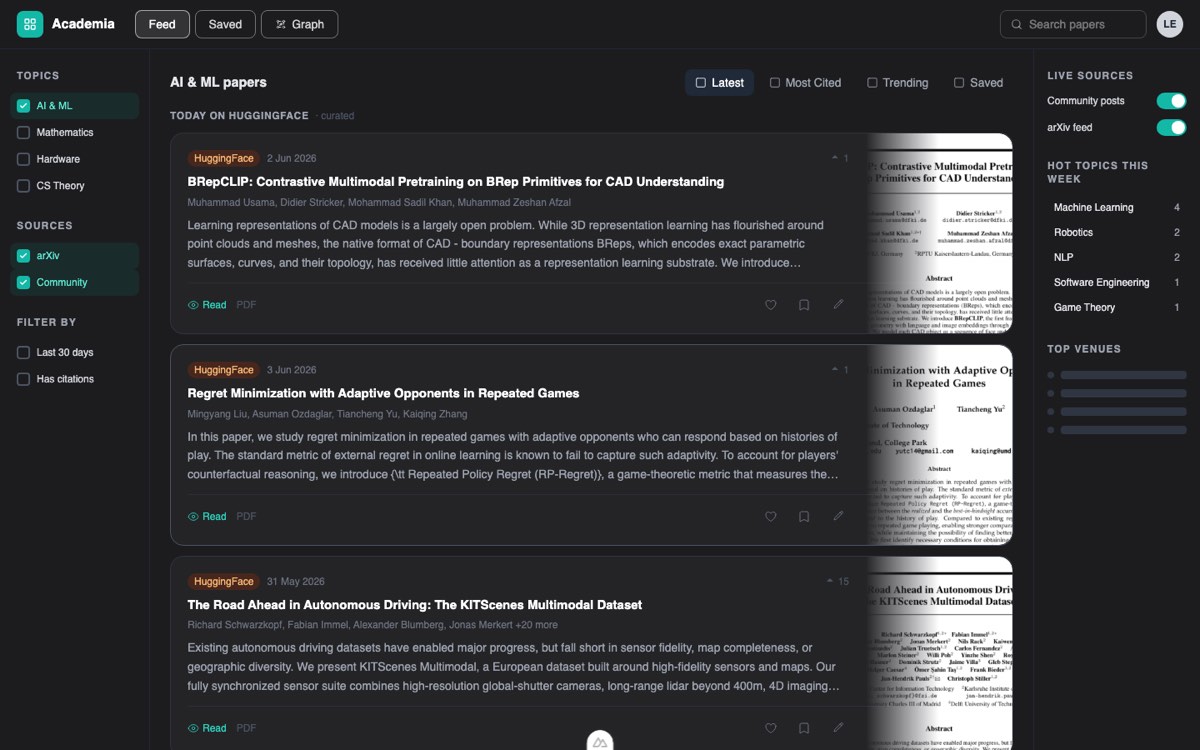Open the Graph view tab
Viewport: 1200px width, 750px height.
299,24
